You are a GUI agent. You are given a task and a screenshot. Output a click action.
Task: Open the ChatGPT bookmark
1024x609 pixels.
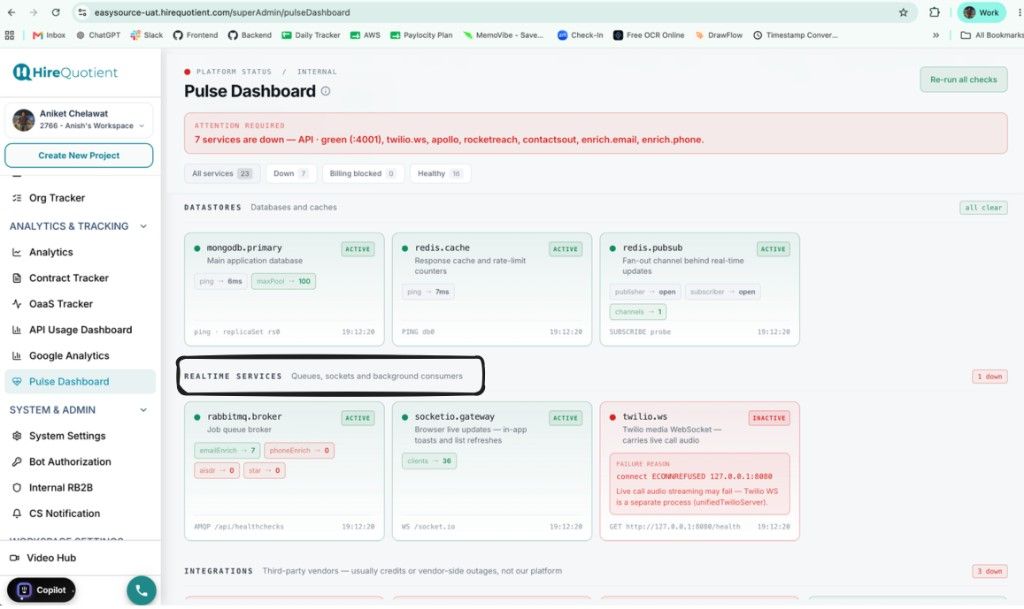[98, 35]
